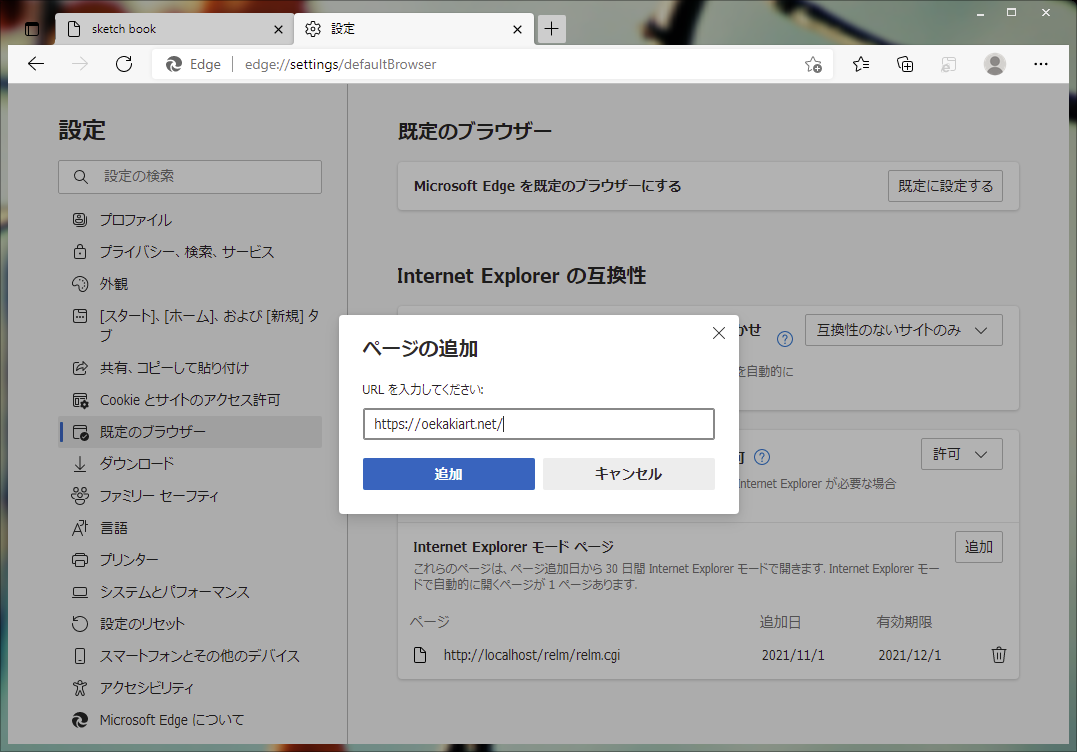Open 設定のリセット settings
The height and width of the screenshot is (752, 1077).
[190, 624]
